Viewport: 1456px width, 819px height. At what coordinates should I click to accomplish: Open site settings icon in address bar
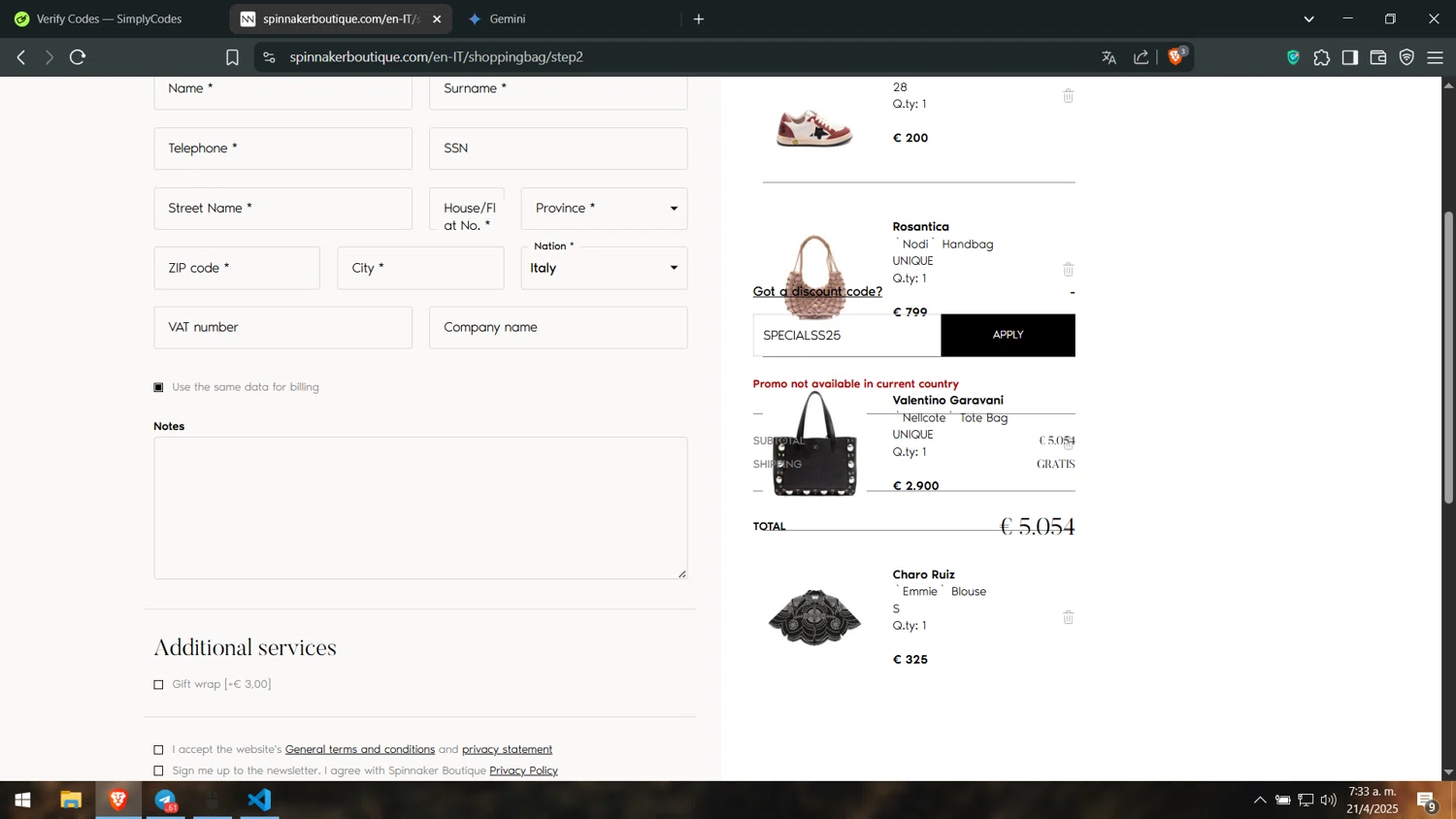point(270,57)
